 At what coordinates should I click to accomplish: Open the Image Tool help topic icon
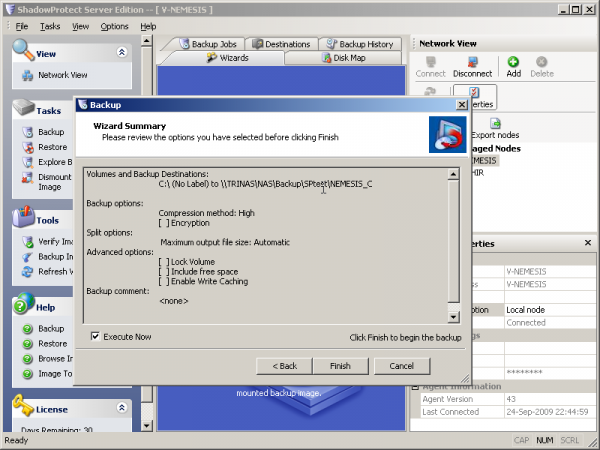point(27,373)
